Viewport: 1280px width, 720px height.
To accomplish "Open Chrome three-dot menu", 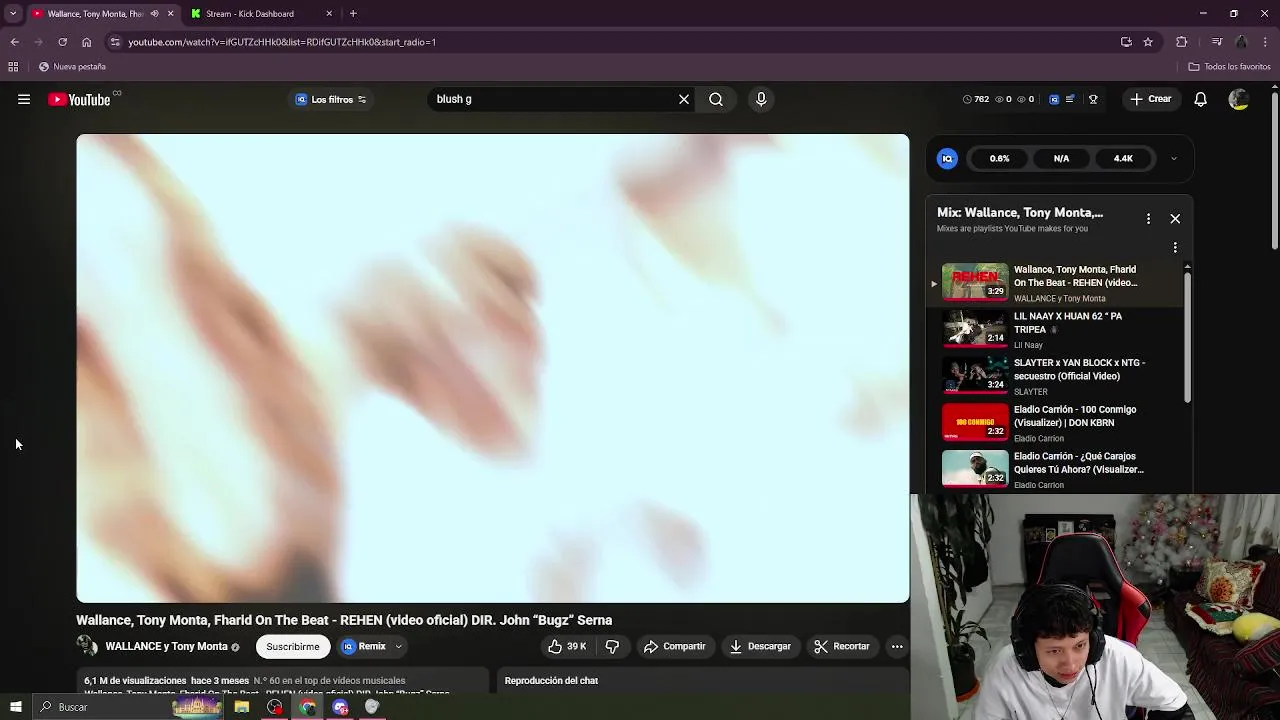I will pos(1266,42).
